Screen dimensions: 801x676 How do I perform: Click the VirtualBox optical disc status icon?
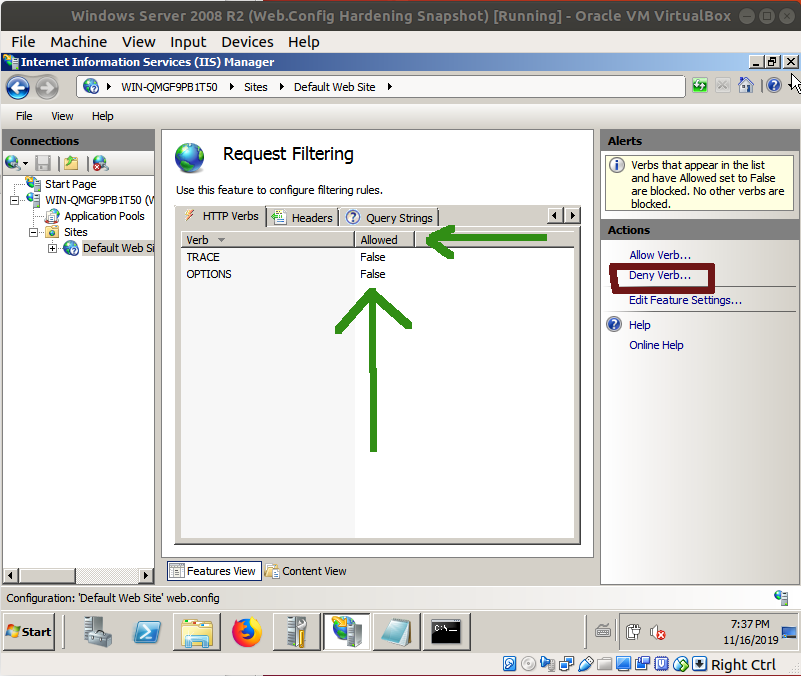click(528, 664)
